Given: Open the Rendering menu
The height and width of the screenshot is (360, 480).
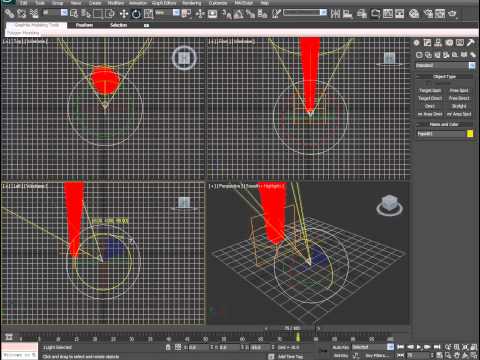Looking at the screenshot, I should [x=192, y=3].
